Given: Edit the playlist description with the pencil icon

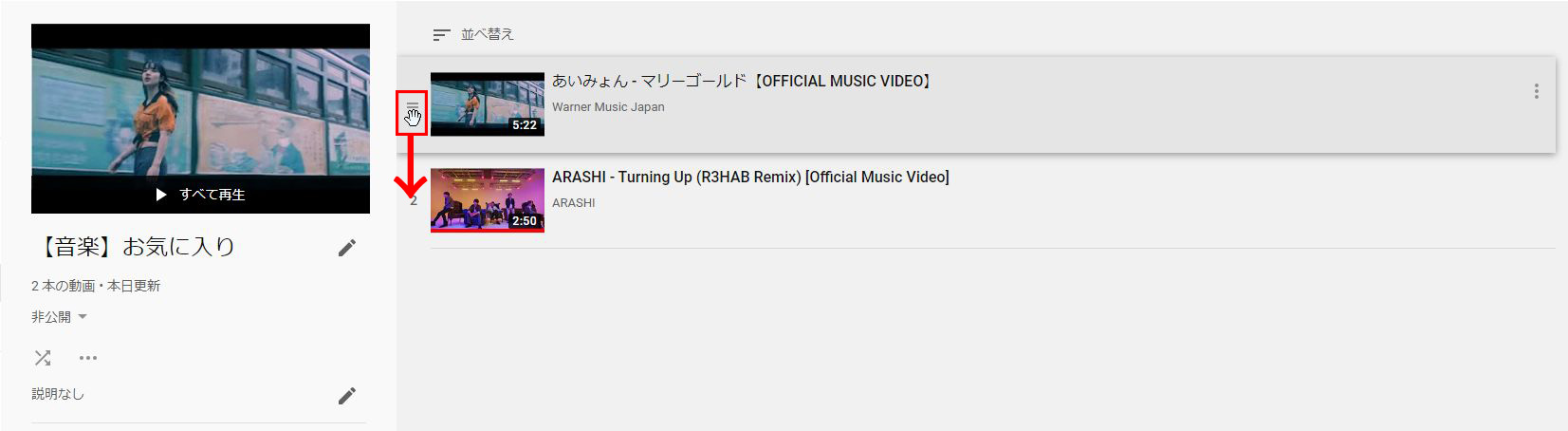Looking at the screenshot, I should coord(347,396).
